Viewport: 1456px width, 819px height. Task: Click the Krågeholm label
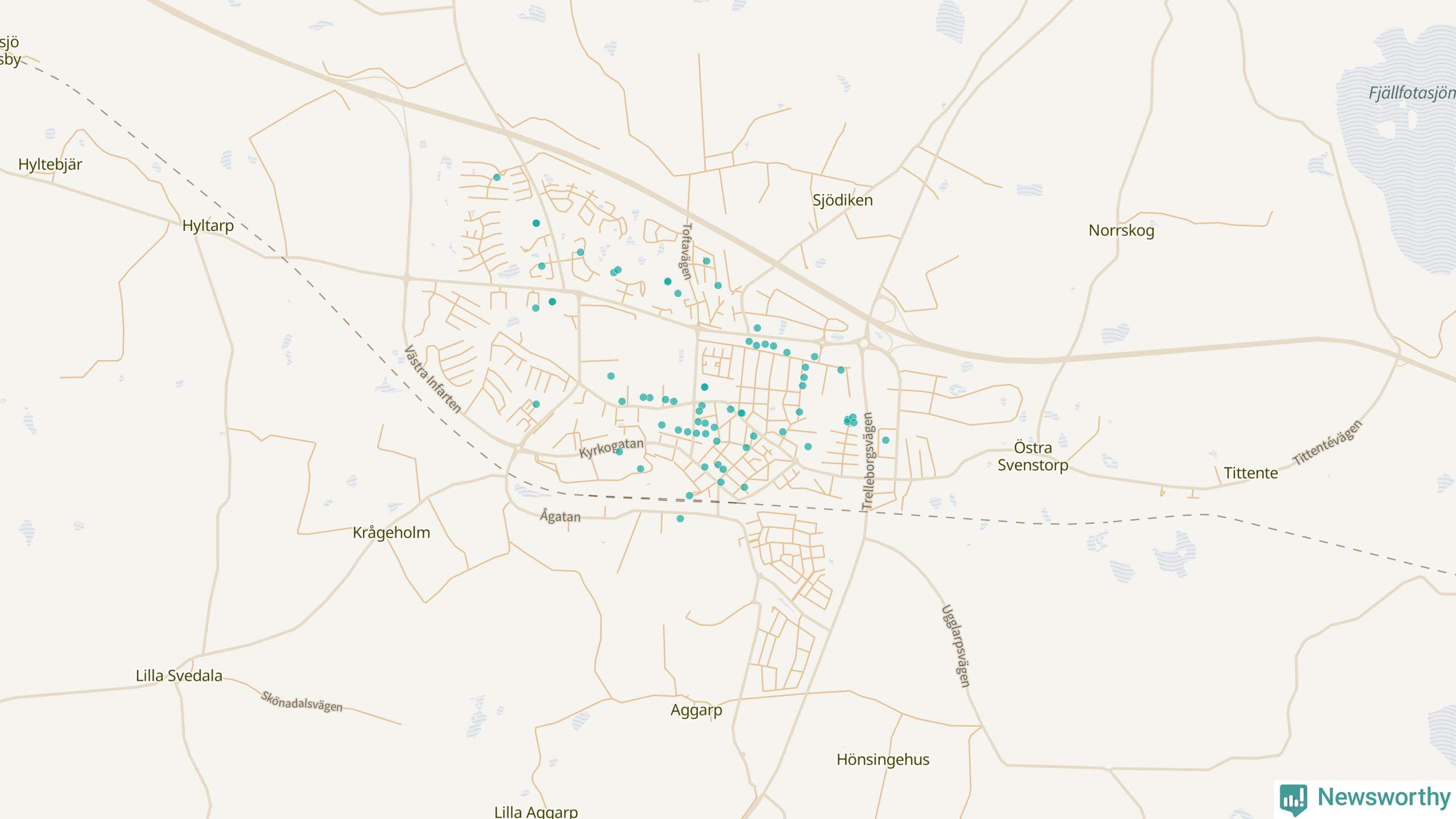[391, 533]
